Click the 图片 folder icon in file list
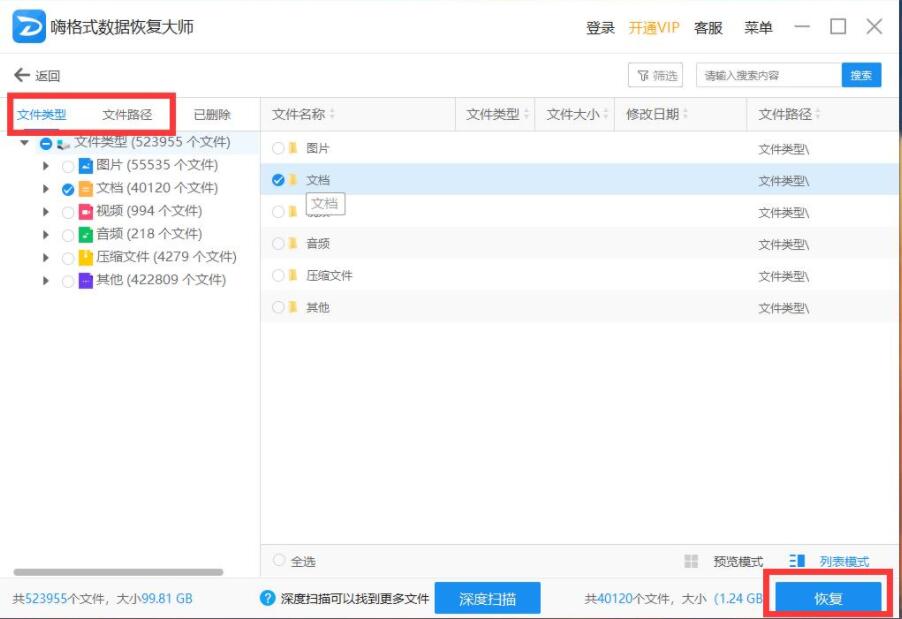This screenshot has width=902, height=619. pos(293,148)
